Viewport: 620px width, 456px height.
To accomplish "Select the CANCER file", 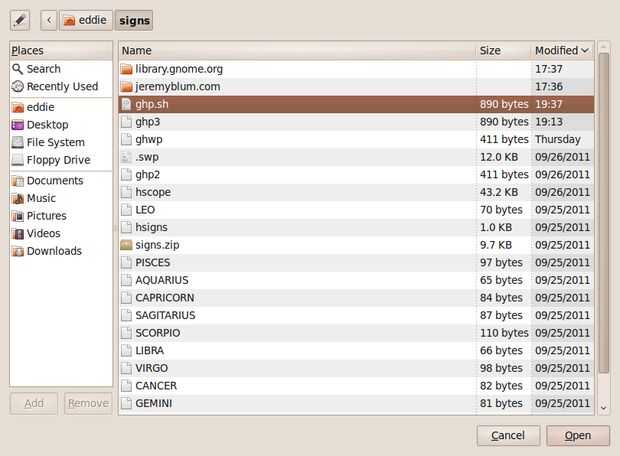I will pos(356,386).
